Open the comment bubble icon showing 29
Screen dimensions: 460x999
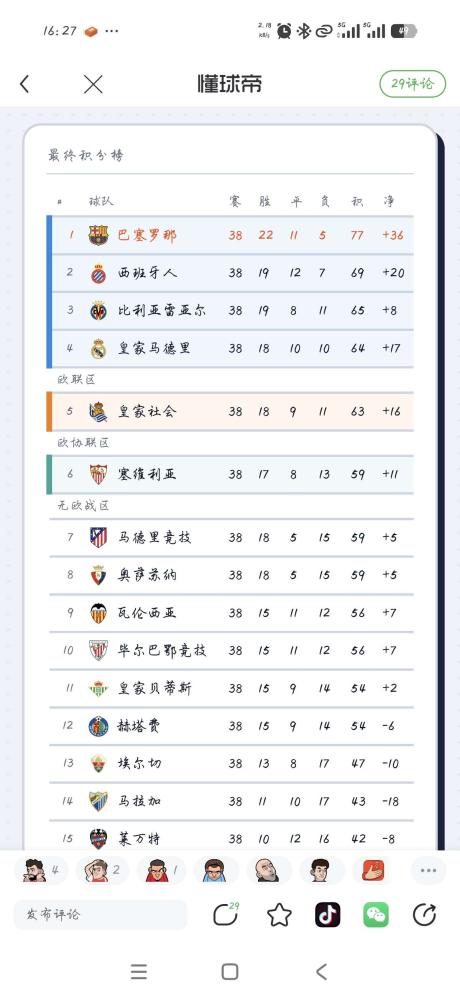coord(225,915)
